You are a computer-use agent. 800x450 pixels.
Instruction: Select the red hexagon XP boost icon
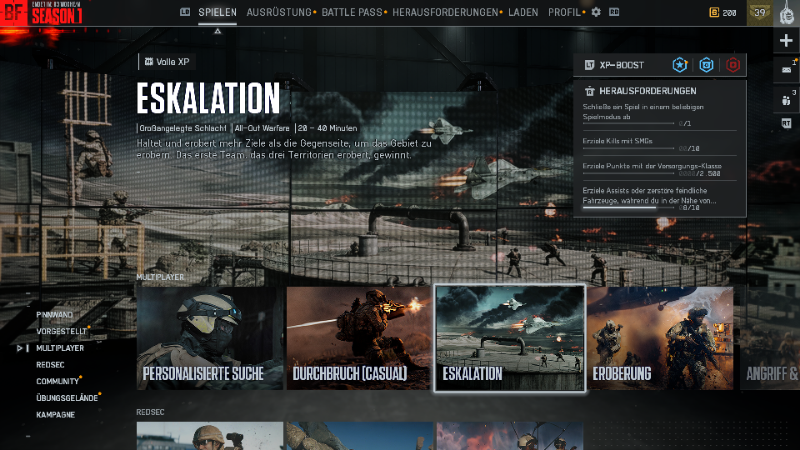coord(733,65)
